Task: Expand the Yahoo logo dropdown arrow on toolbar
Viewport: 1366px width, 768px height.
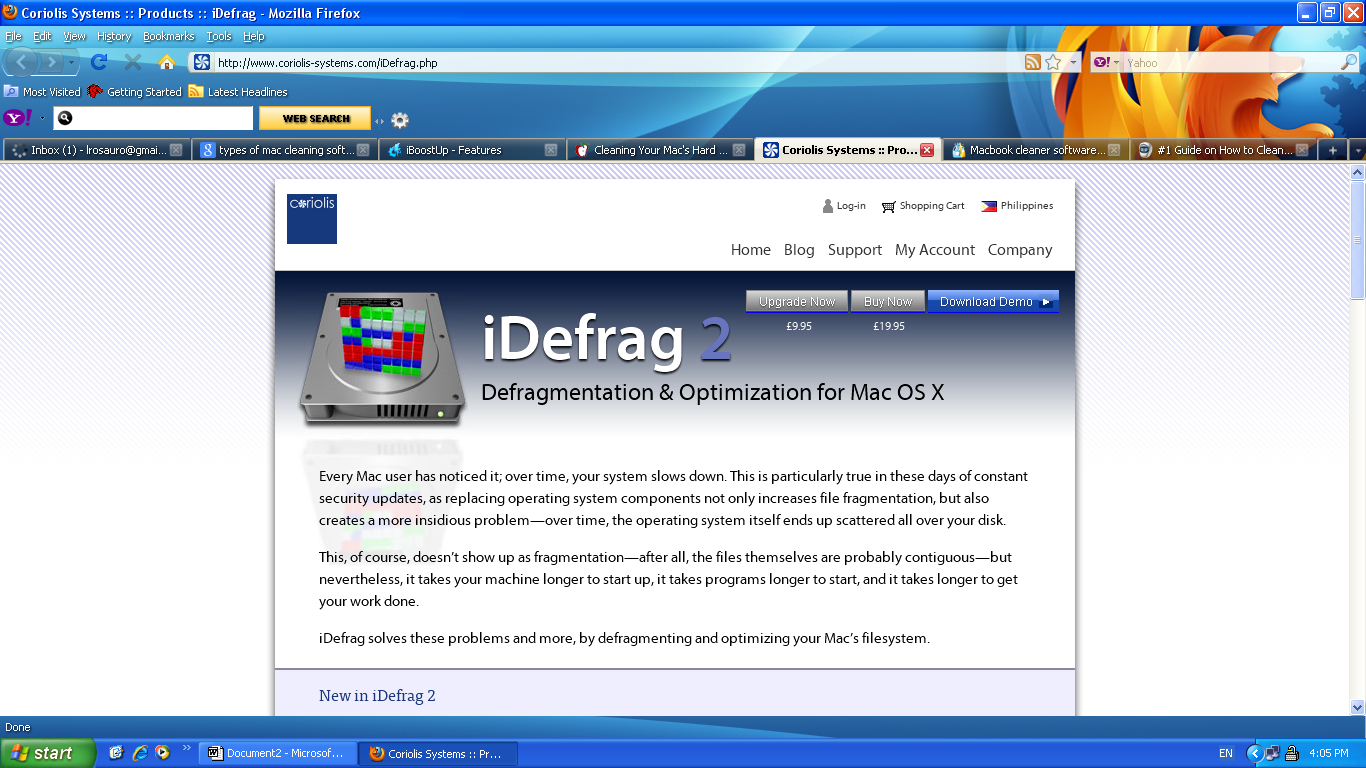Action: pyautogui.click(x=42, y=119)
